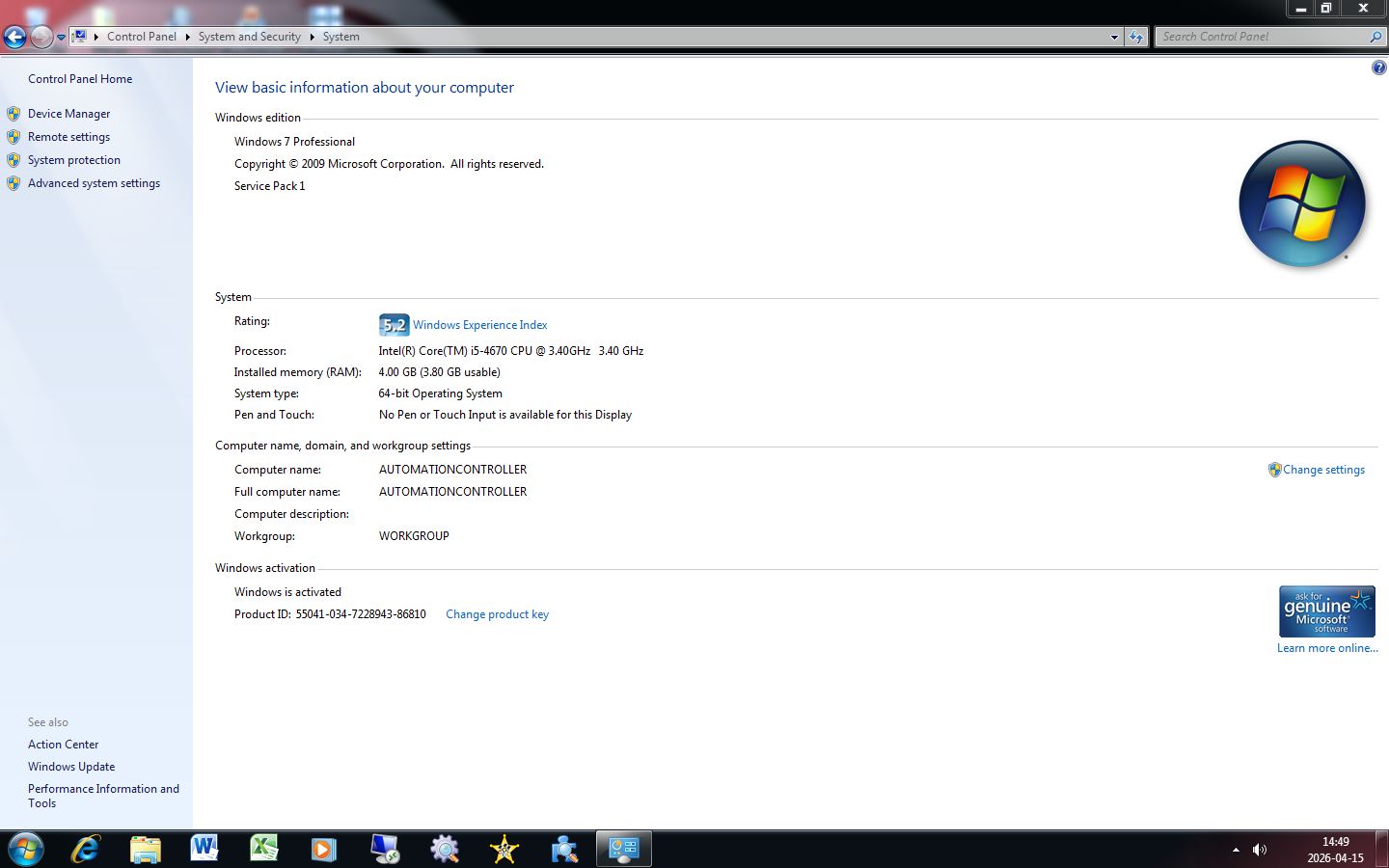Viewport: 1389px width, 868px height.
Task: Click the Windows Experience Index rating badge
Action: pyautogui.click(x=395, y=325)
